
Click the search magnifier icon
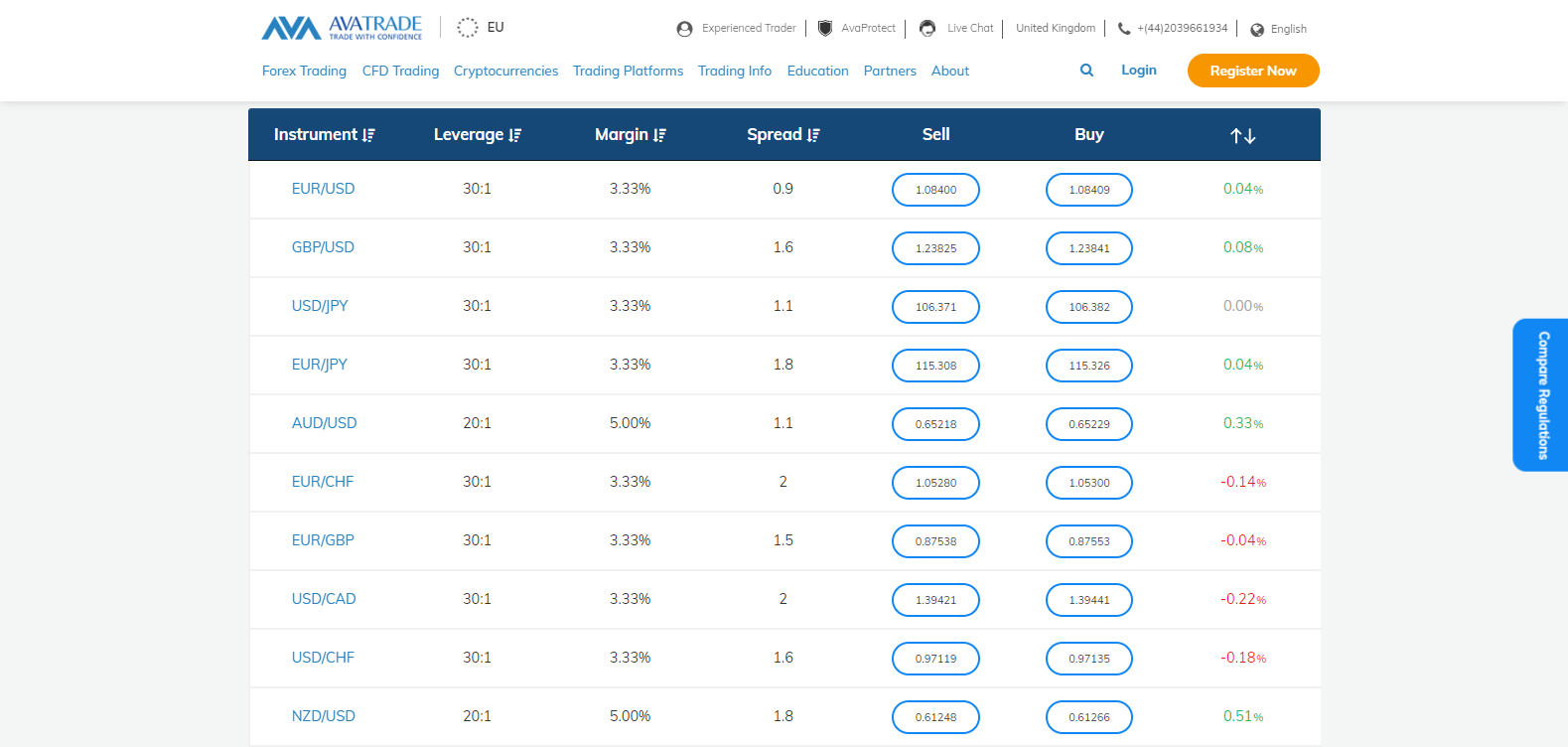(1086, 71)
